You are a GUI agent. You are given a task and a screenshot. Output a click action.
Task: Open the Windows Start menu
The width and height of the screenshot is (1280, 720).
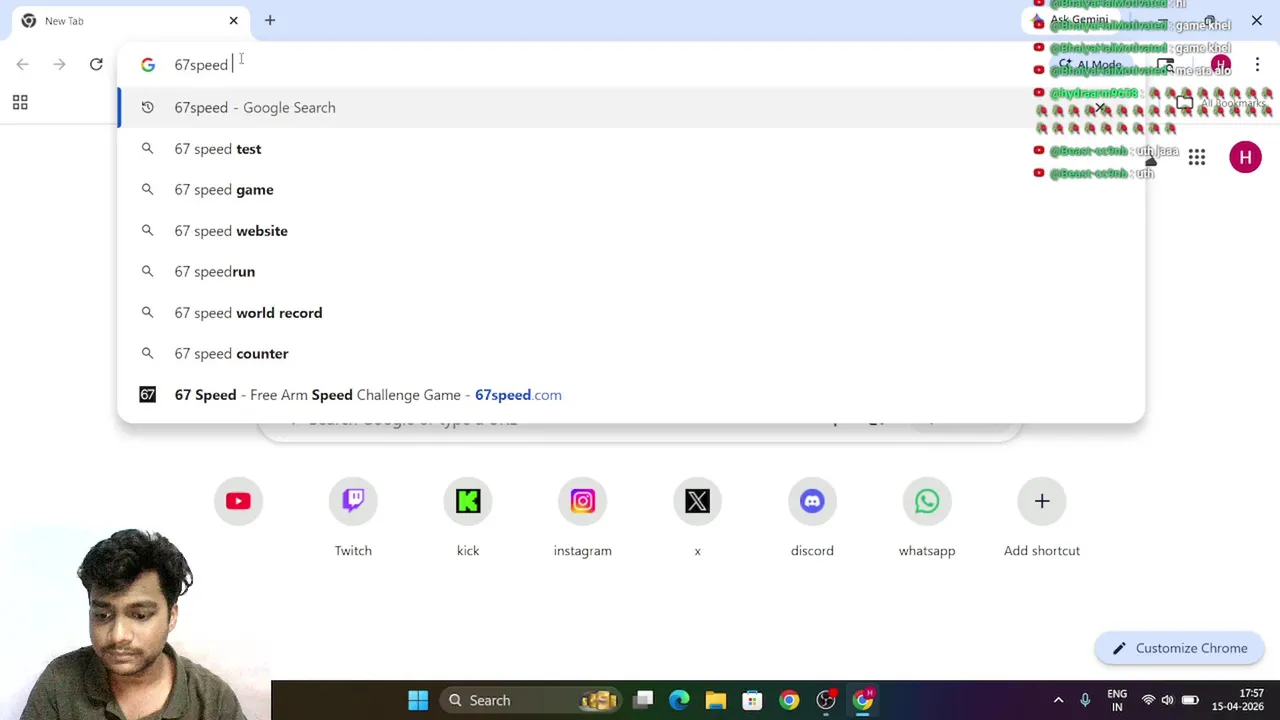point(418,700)
